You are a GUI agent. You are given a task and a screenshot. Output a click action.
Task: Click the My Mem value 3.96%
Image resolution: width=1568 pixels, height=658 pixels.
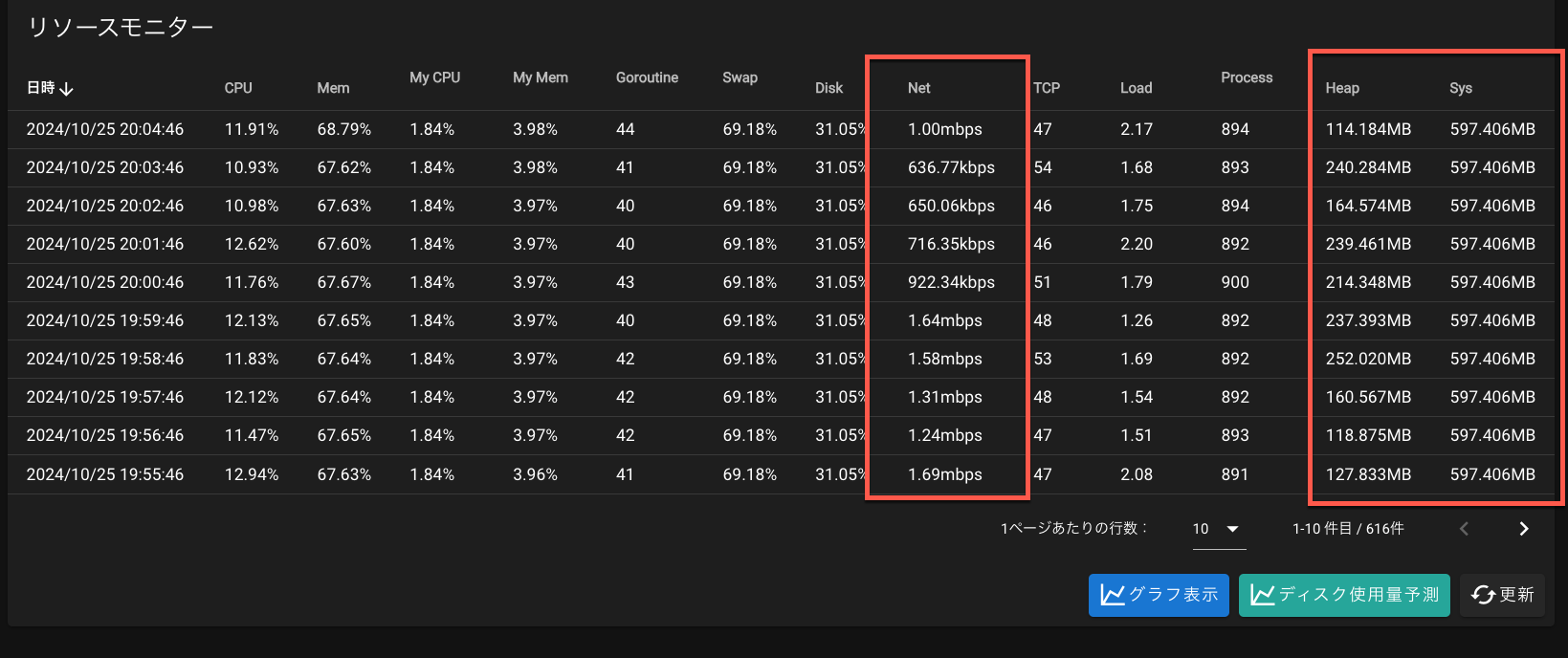click(x=535, y=474)
